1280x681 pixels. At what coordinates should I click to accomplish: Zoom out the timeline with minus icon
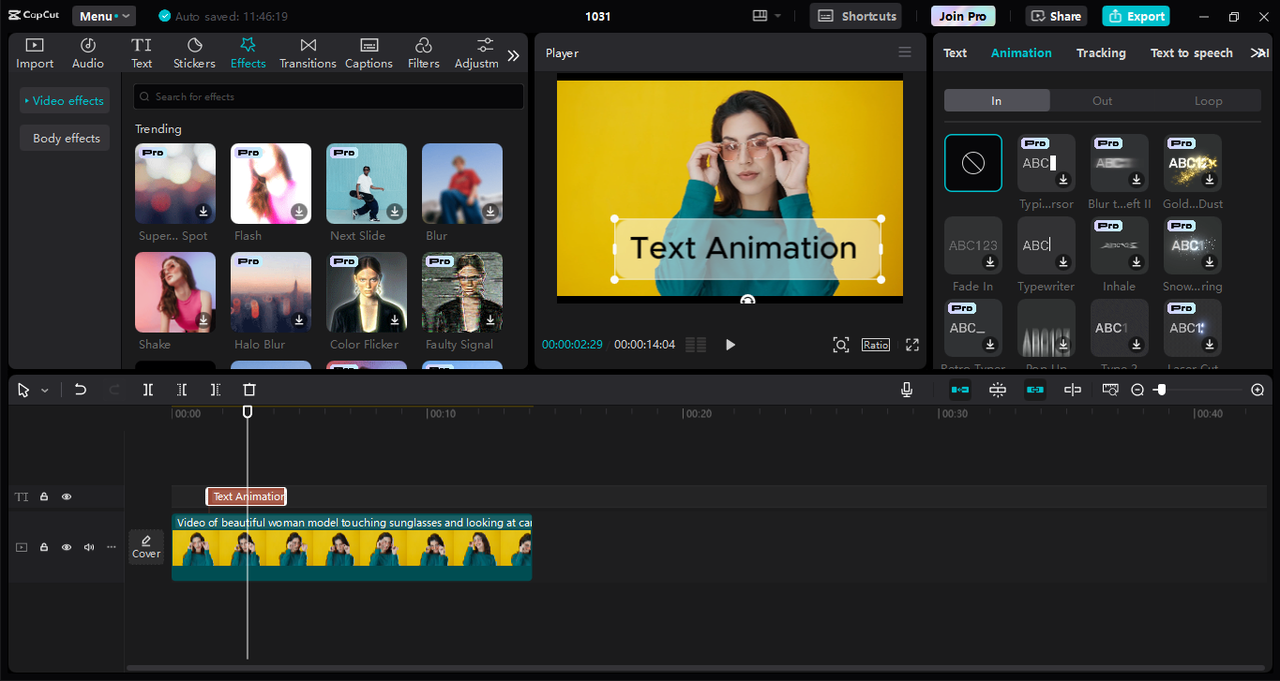(1137, 390)
